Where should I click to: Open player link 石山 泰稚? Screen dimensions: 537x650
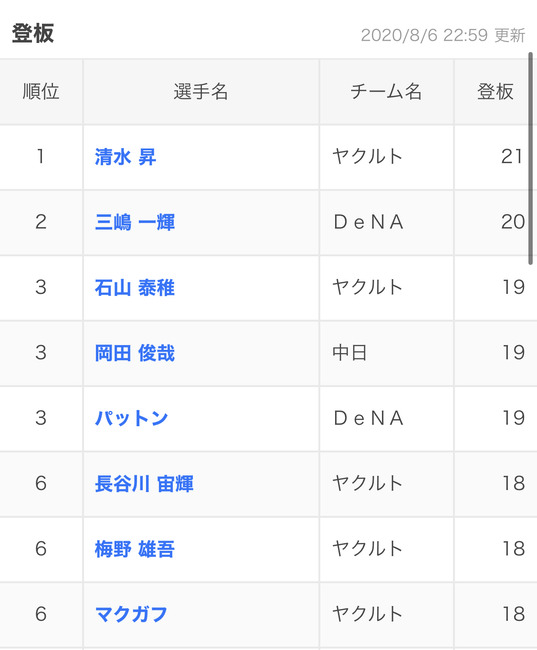click(135, 288)
